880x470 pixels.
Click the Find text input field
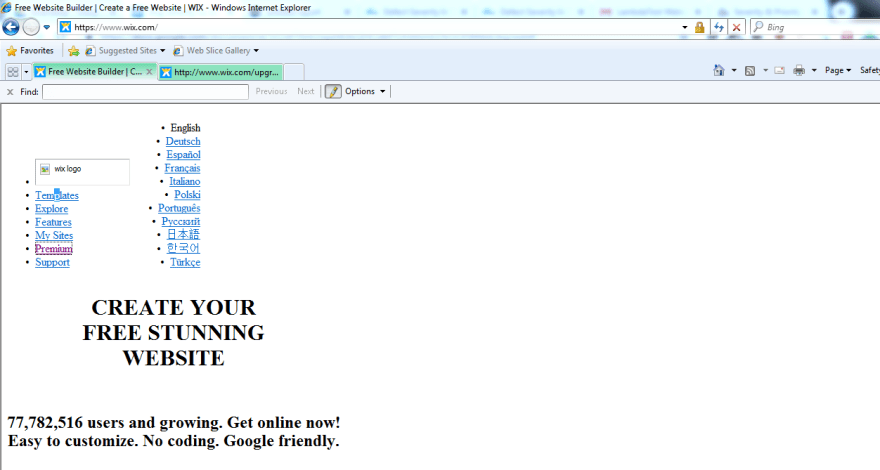point(145,92)
